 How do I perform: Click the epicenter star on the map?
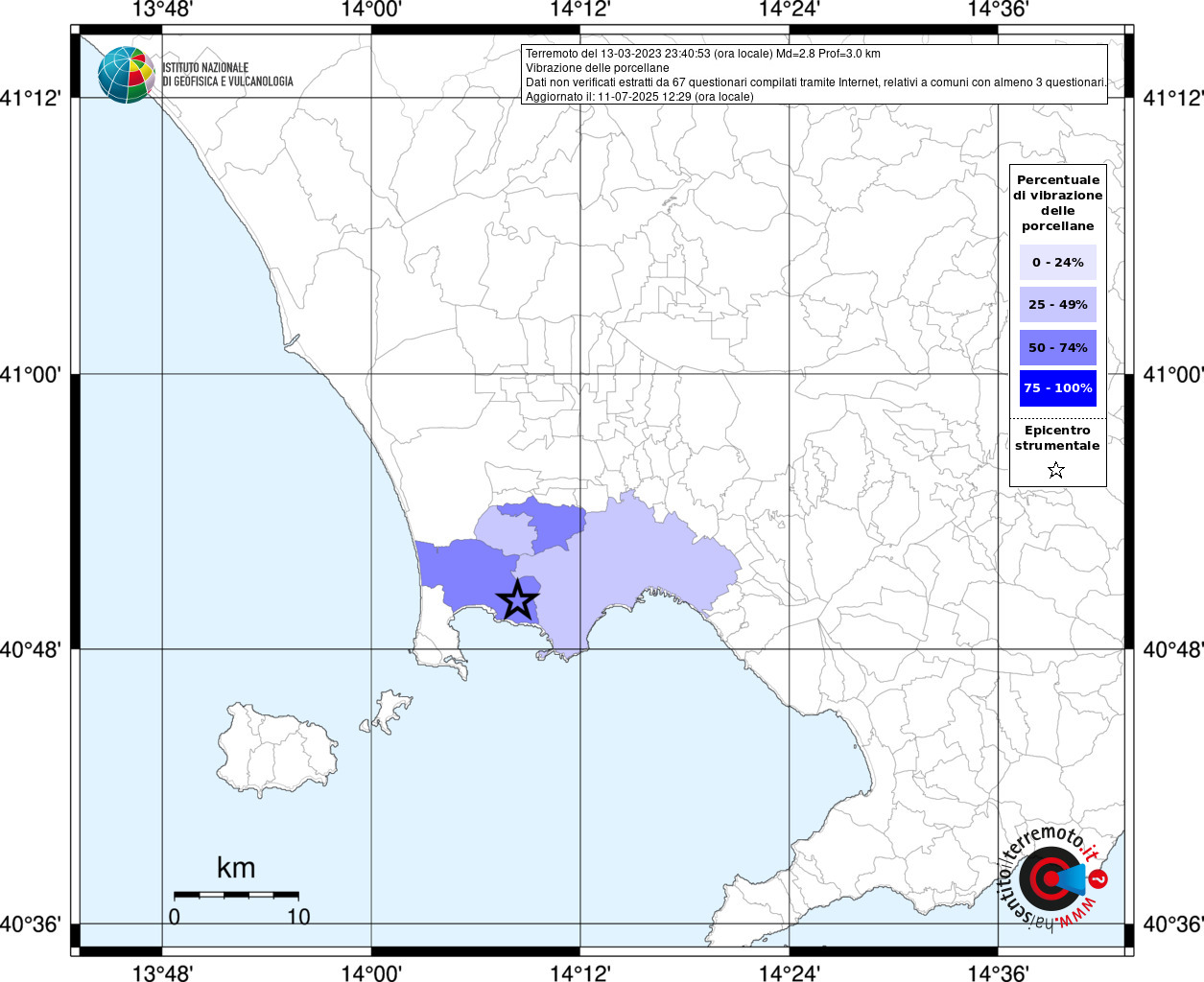coord(517,600)
